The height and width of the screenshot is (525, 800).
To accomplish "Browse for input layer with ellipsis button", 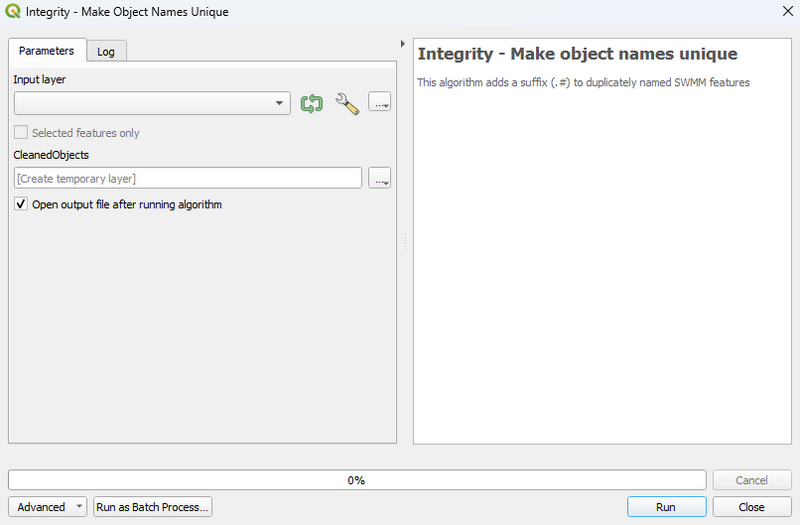I will [379, 102].
